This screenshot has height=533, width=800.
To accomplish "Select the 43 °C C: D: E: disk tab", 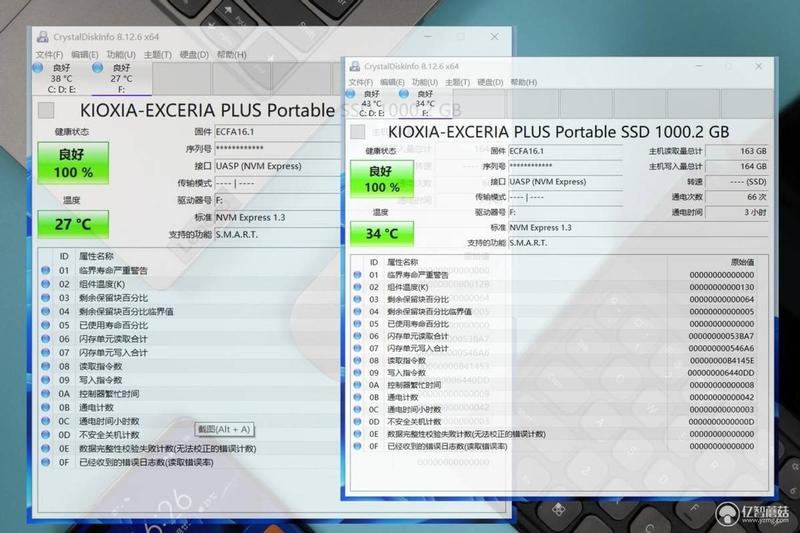I will (371, 104).
